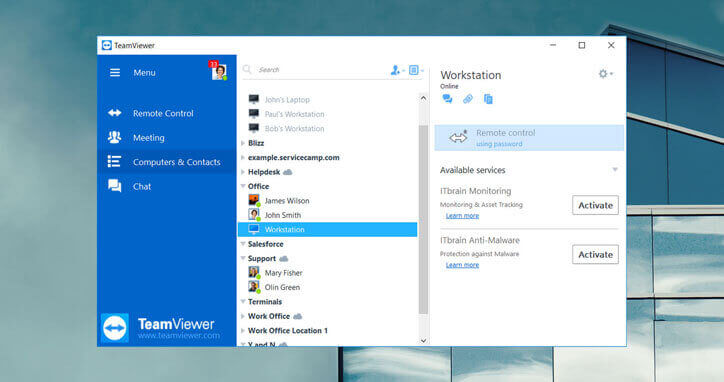The image size is (724, 382).
Task: Expand Work Office Location 1 group
Action: click(243, 331)
